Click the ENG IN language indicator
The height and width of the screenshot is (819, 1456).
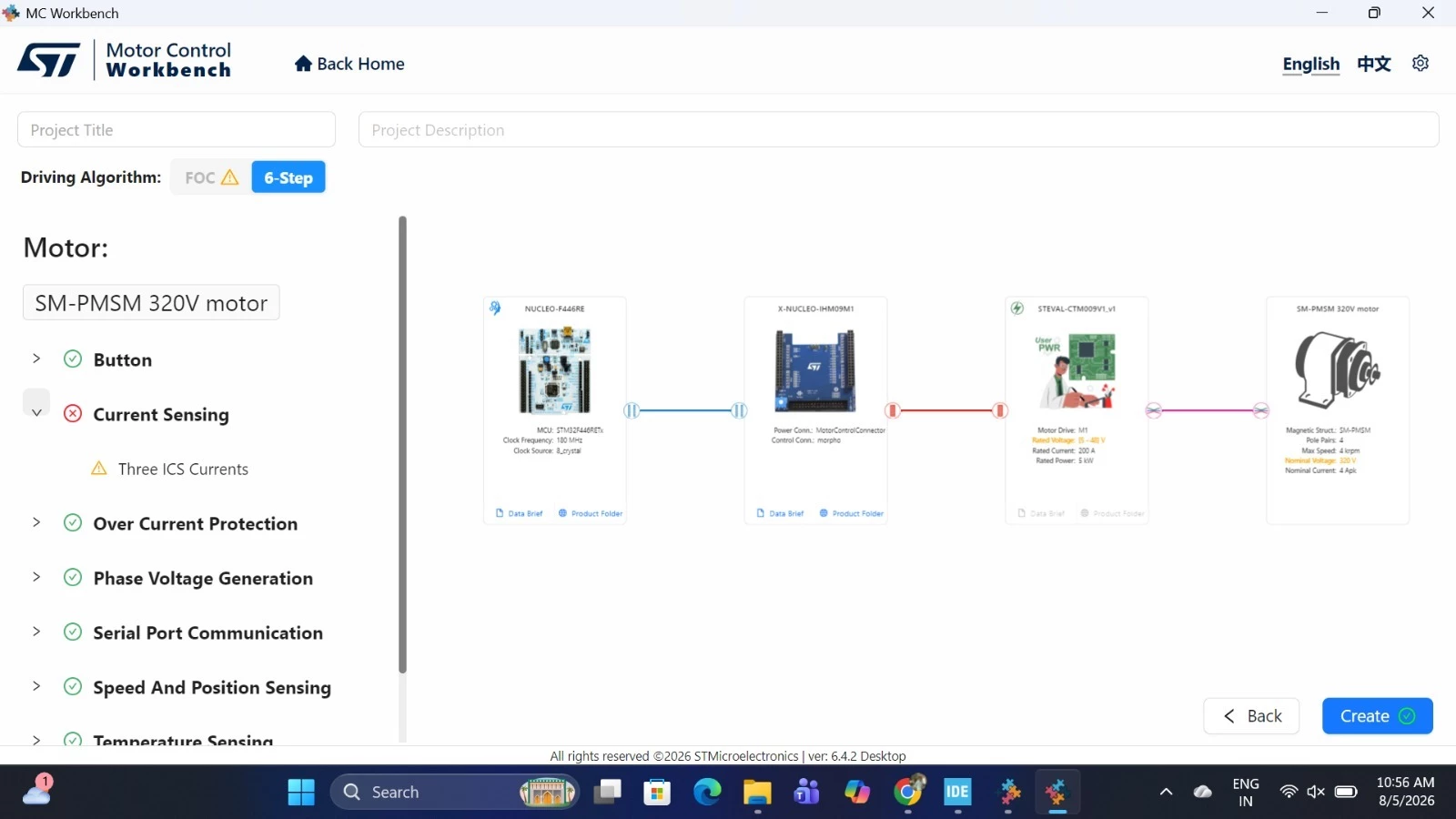(1246, 792)
